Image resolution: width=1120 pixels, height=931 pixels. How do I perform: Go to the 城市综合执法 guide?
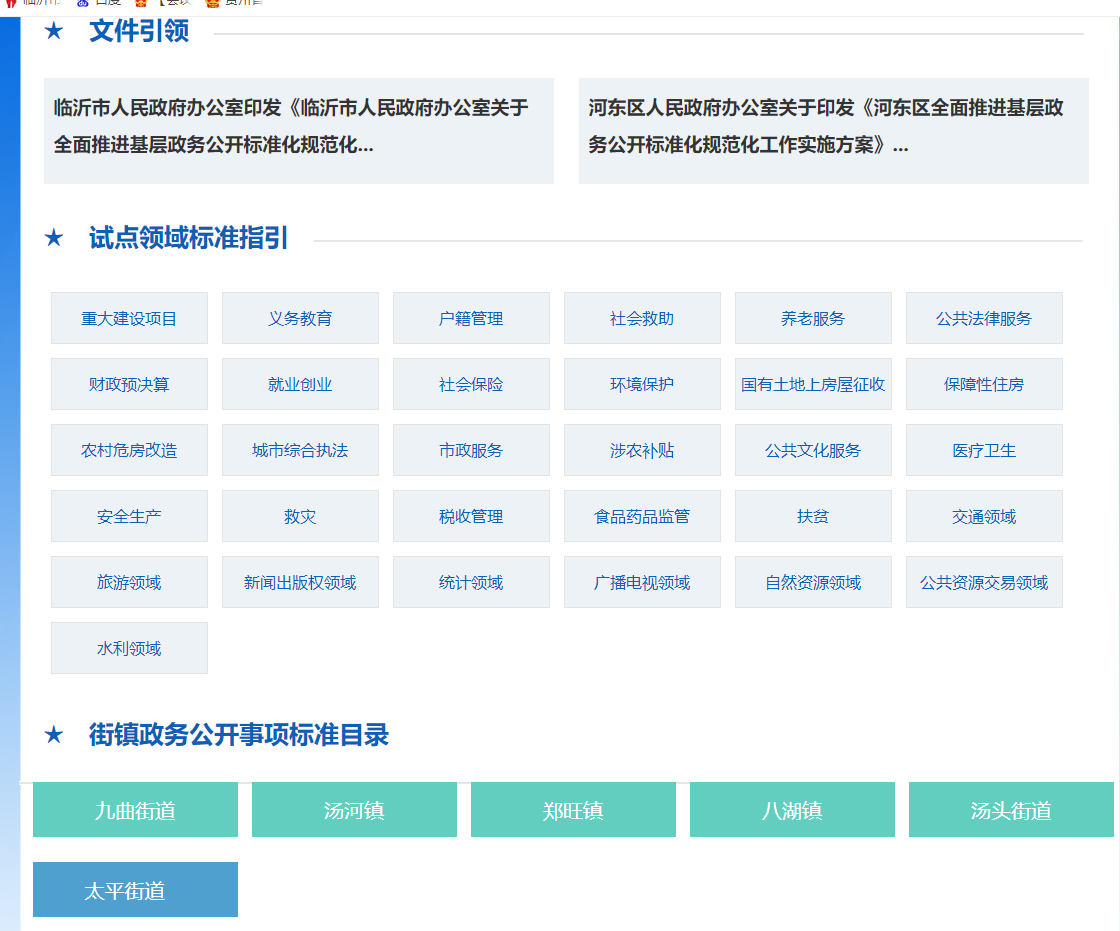pos(300,450)
